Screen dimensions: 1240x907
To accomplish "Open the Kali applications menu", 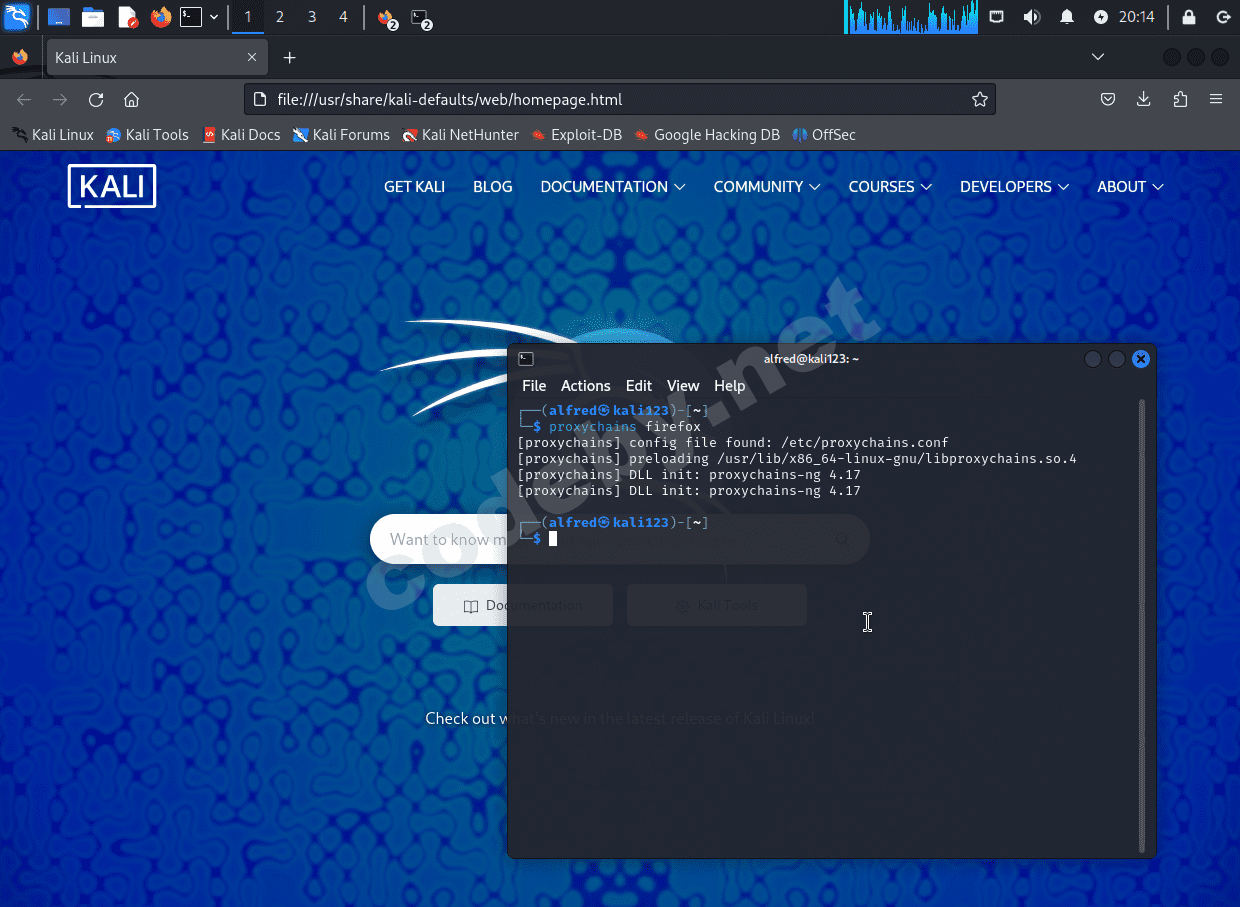I will coord(17,16).
